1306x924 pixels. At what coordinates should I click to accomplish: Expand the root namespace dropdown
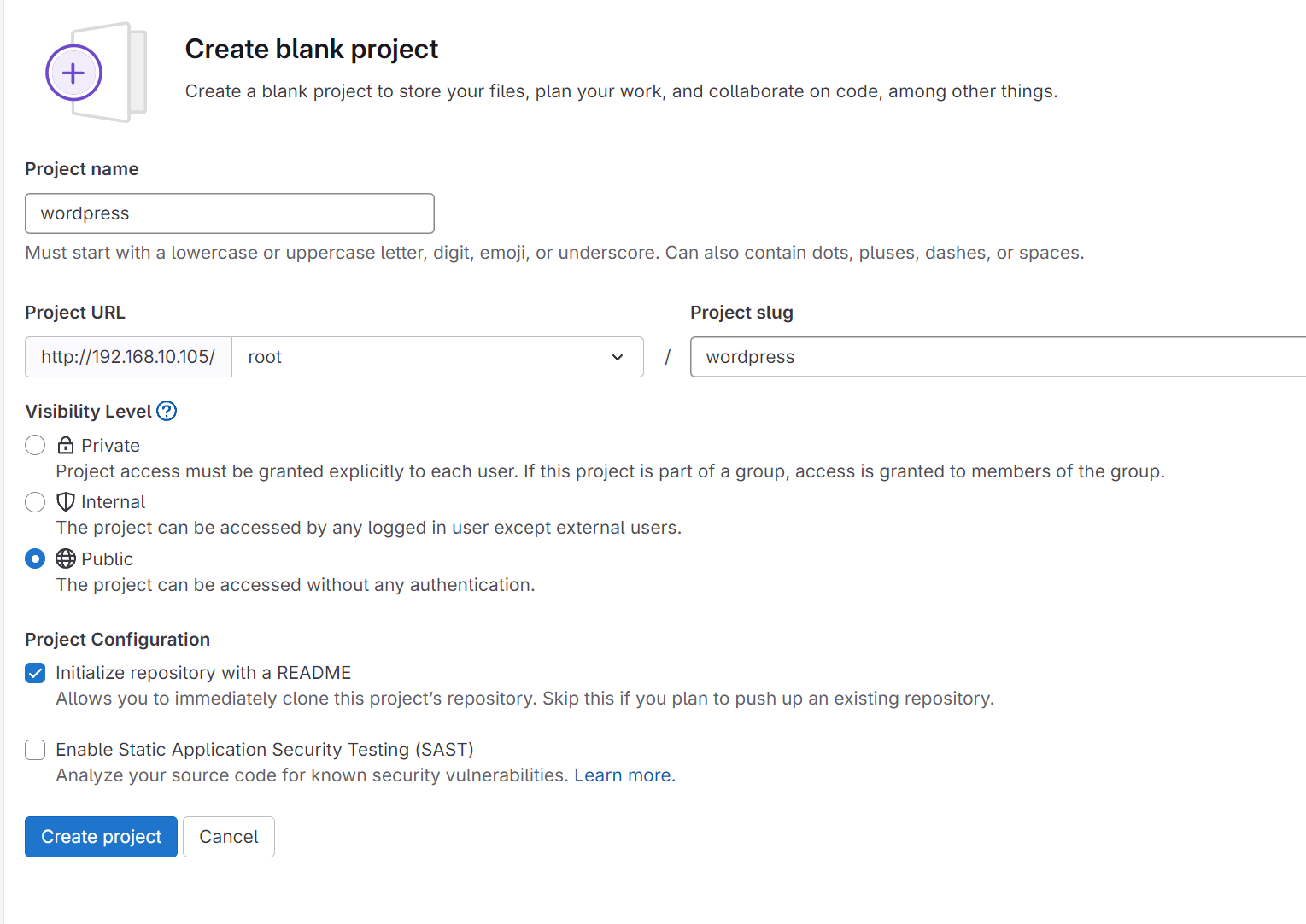click(437, 357)
